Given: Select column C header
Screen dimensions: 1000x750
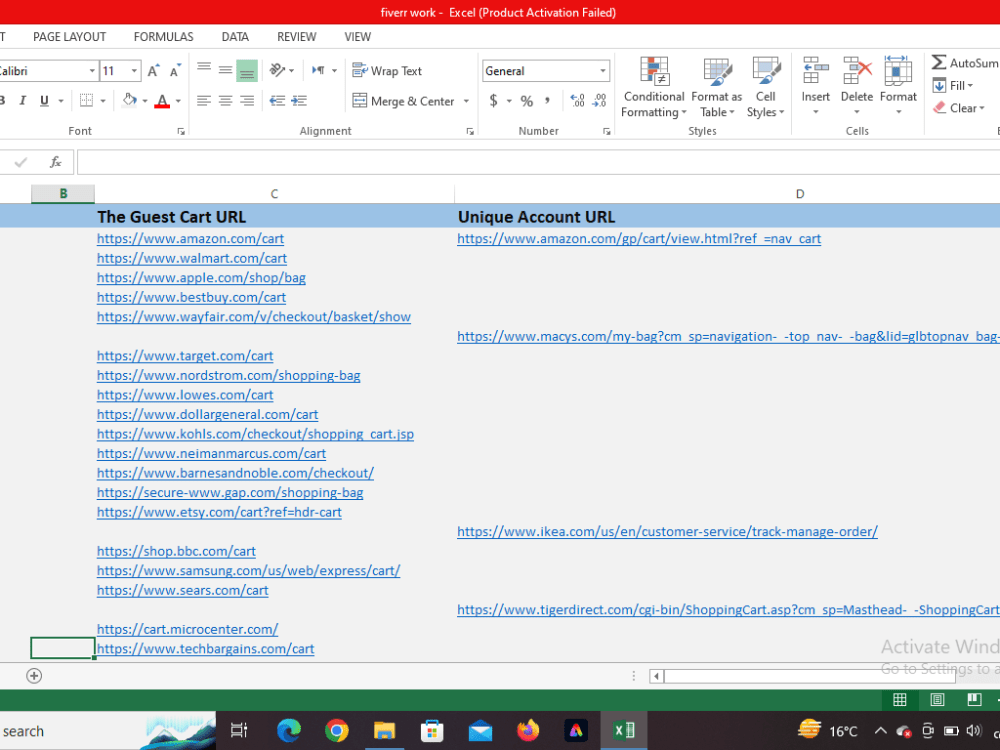Looking at the screenshot, I should click(274, 194).
